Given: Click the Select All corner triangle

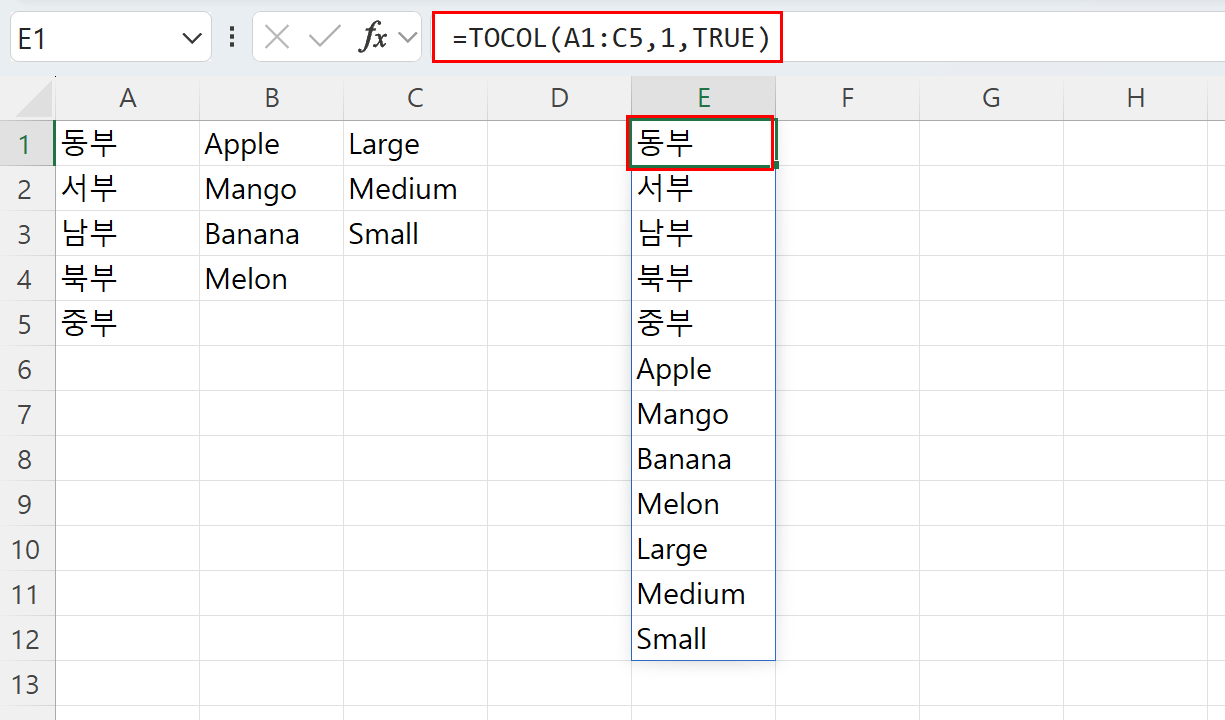Looking at the screenshot, I should click(28, 98).
